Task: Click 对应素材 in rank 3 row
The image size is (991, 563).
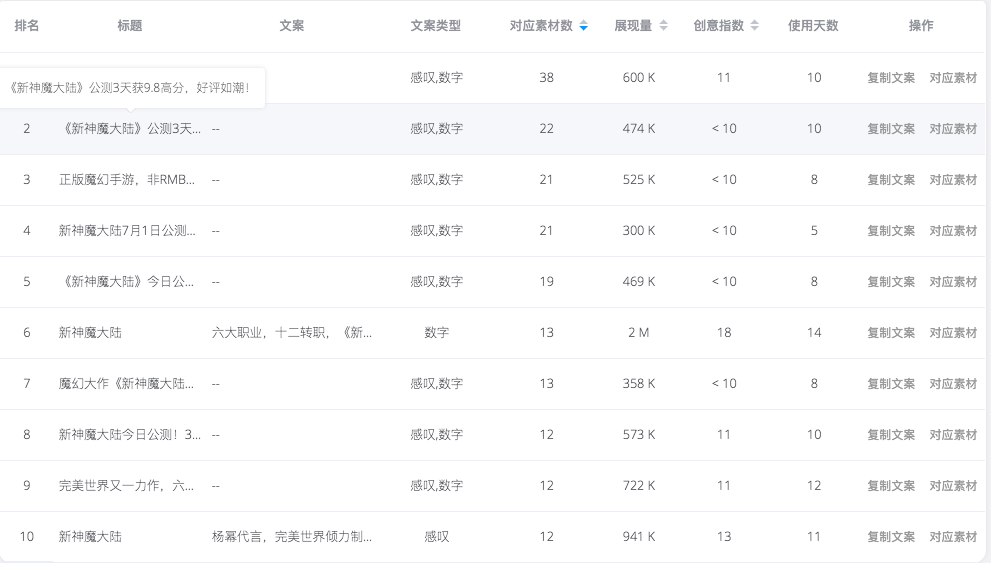Action: [953, 180]
